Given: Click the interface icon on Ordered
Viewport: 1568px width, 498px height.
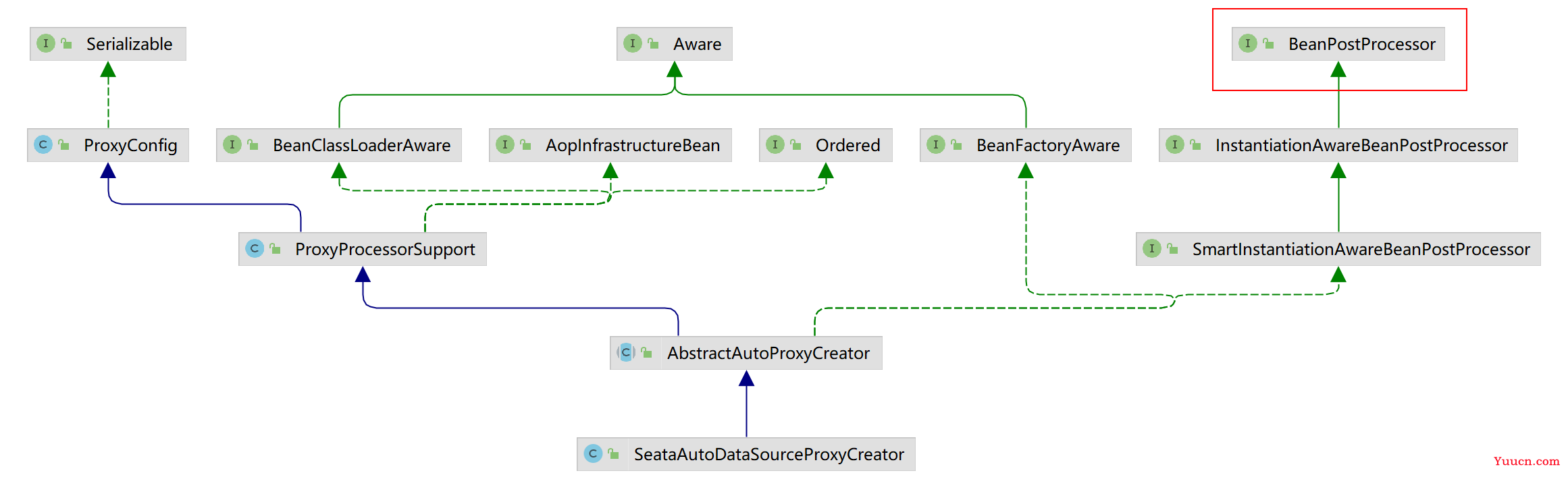Looking at the screenshot, I should pos(775,144).
